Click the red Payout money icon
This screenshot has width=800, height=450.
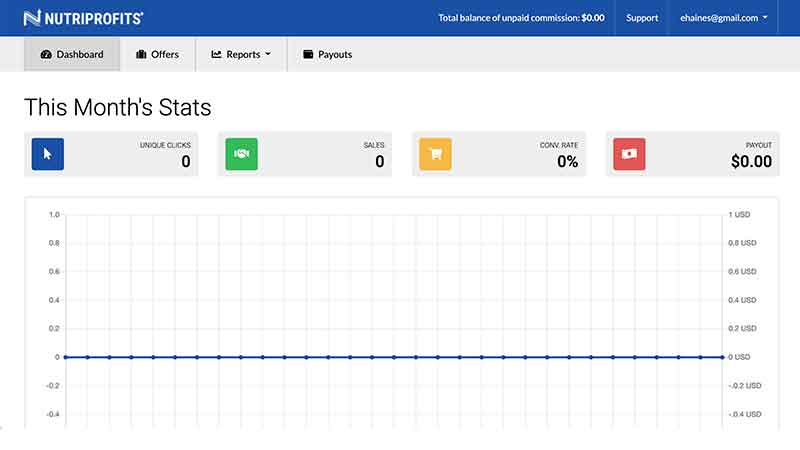629,154
